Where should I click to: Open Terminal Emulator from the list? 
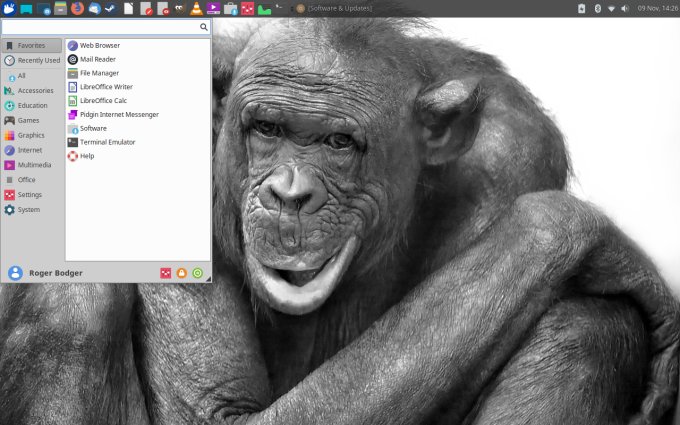click(107, 142)
